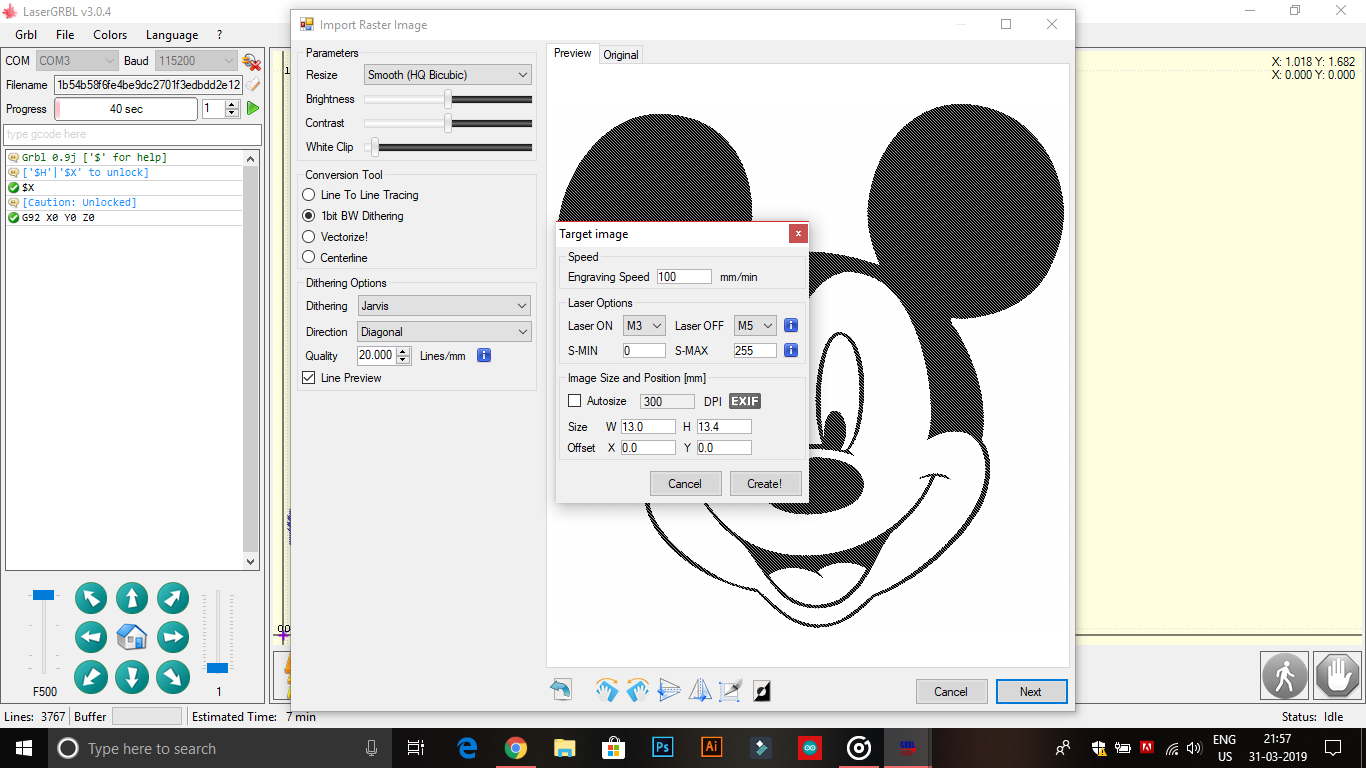Click the Flip Vertical icon

pos(668,689)
